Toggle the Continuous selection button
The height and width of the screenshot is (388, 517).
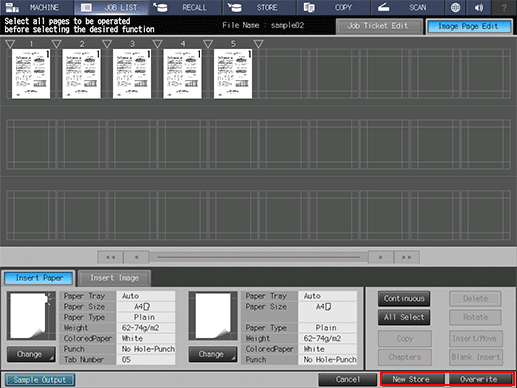404,298
